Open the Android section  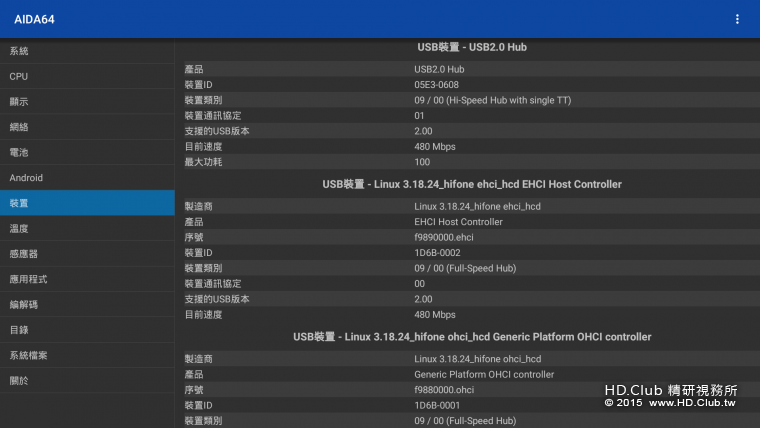point(87,177)
